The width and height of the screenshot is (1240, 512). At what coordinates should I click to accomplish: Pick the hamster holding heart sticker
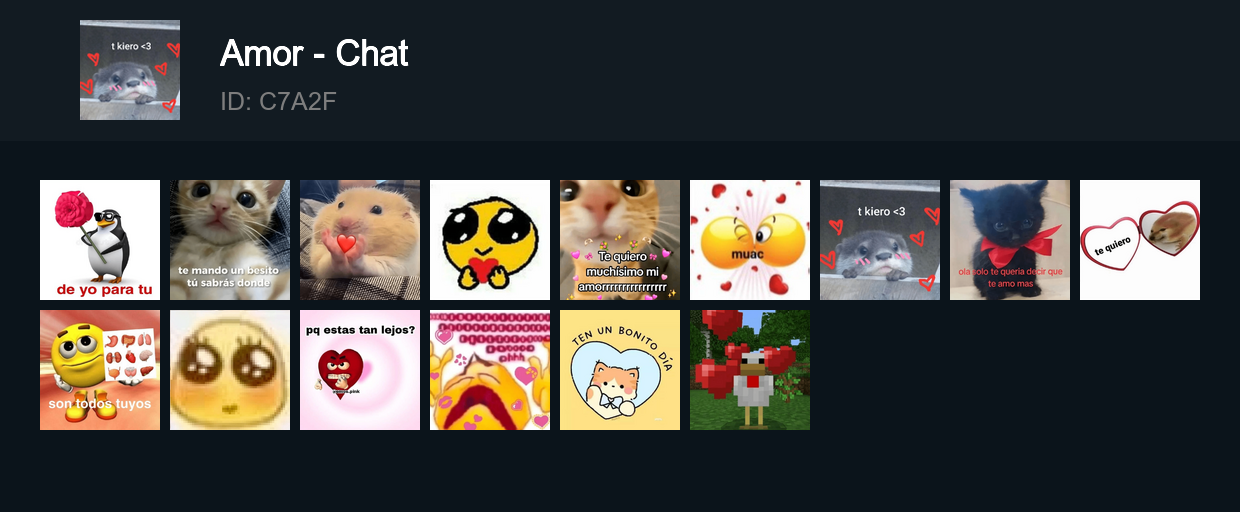click(x=360, y=240)
